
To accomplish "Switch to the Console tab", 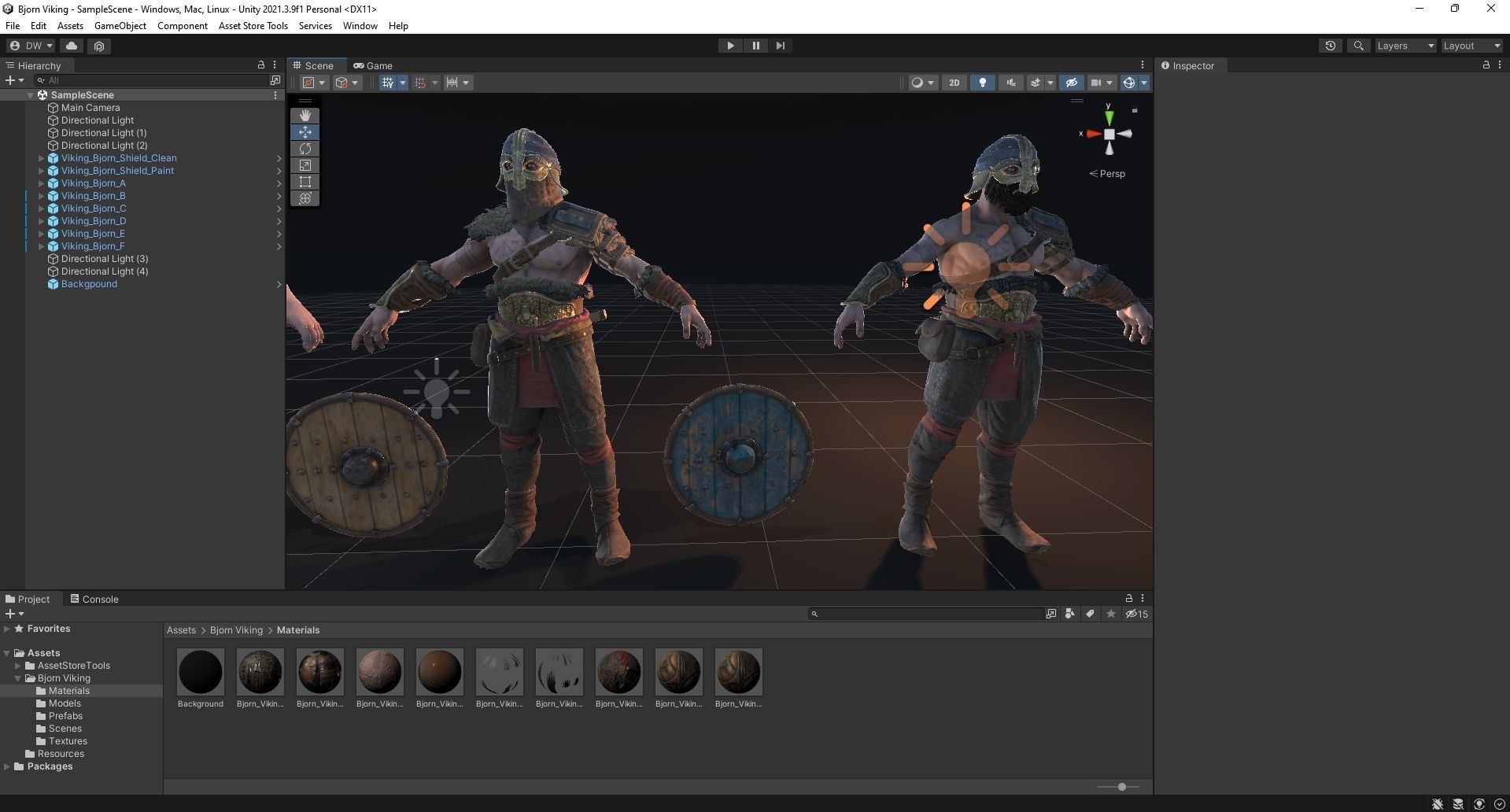I will coord(94,599).
